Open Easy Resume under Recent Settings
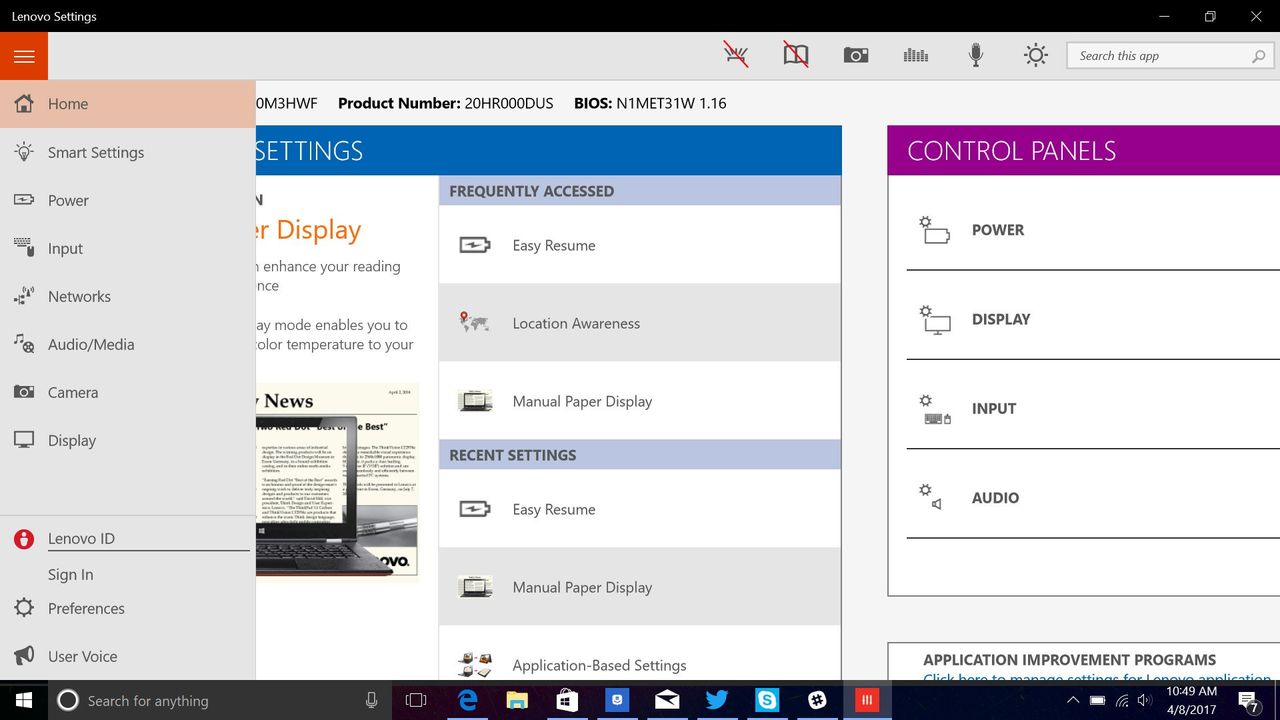This screenshot has height=720, width=1280. tap(640, 509)
